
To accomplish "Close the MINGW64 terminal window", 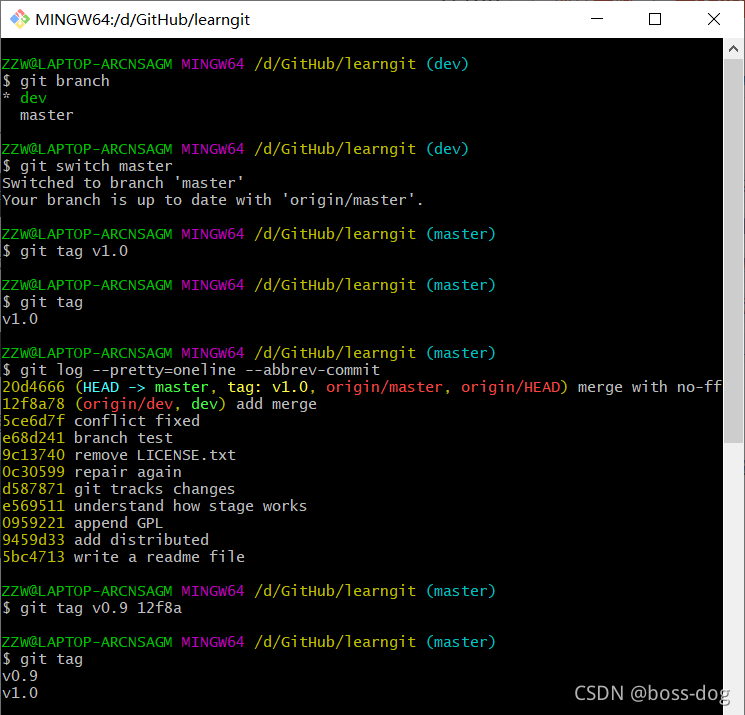I will coord(714,19).
